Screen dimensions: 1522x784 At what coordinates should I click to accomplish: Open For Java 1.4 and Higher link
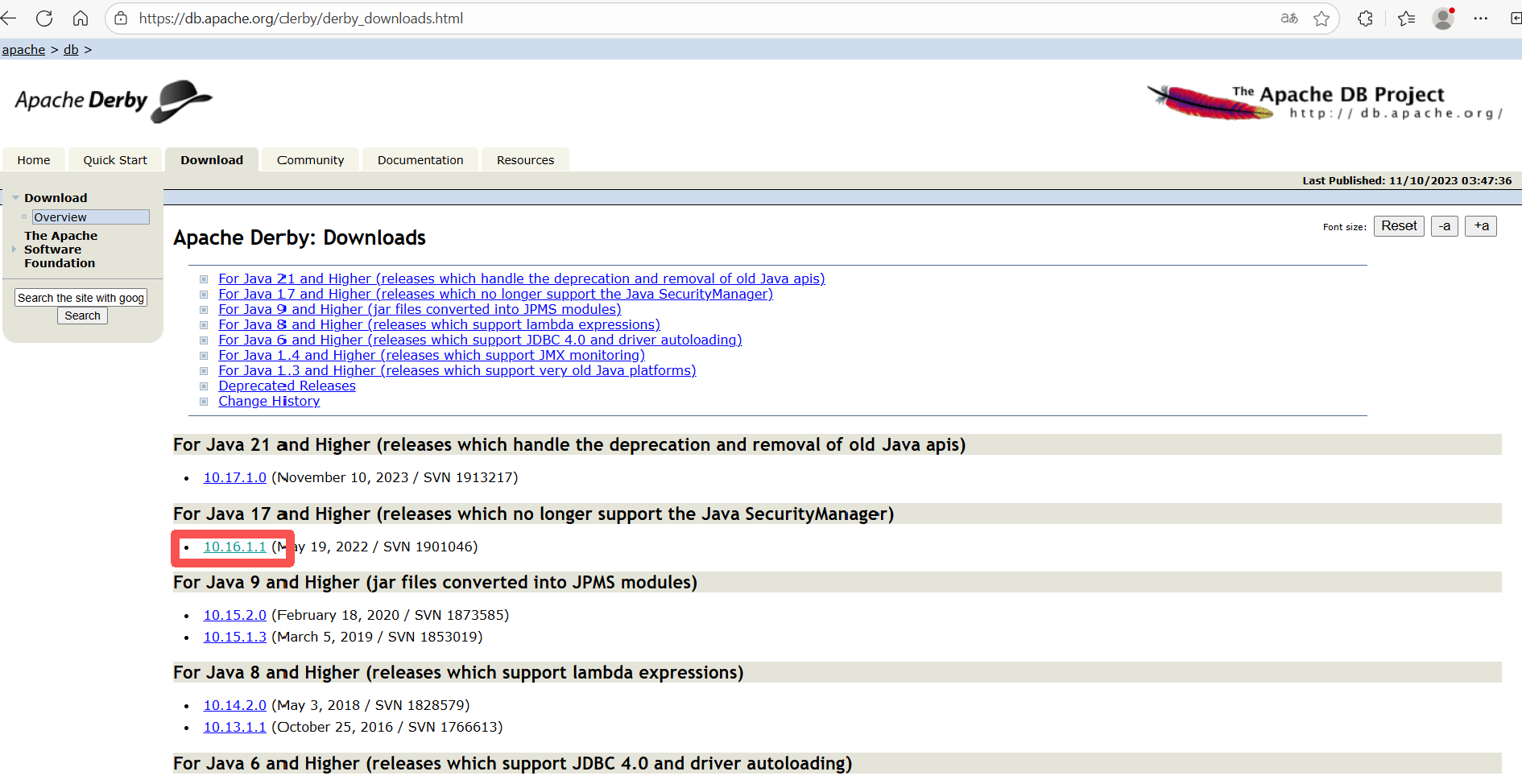tap(432, 355)
